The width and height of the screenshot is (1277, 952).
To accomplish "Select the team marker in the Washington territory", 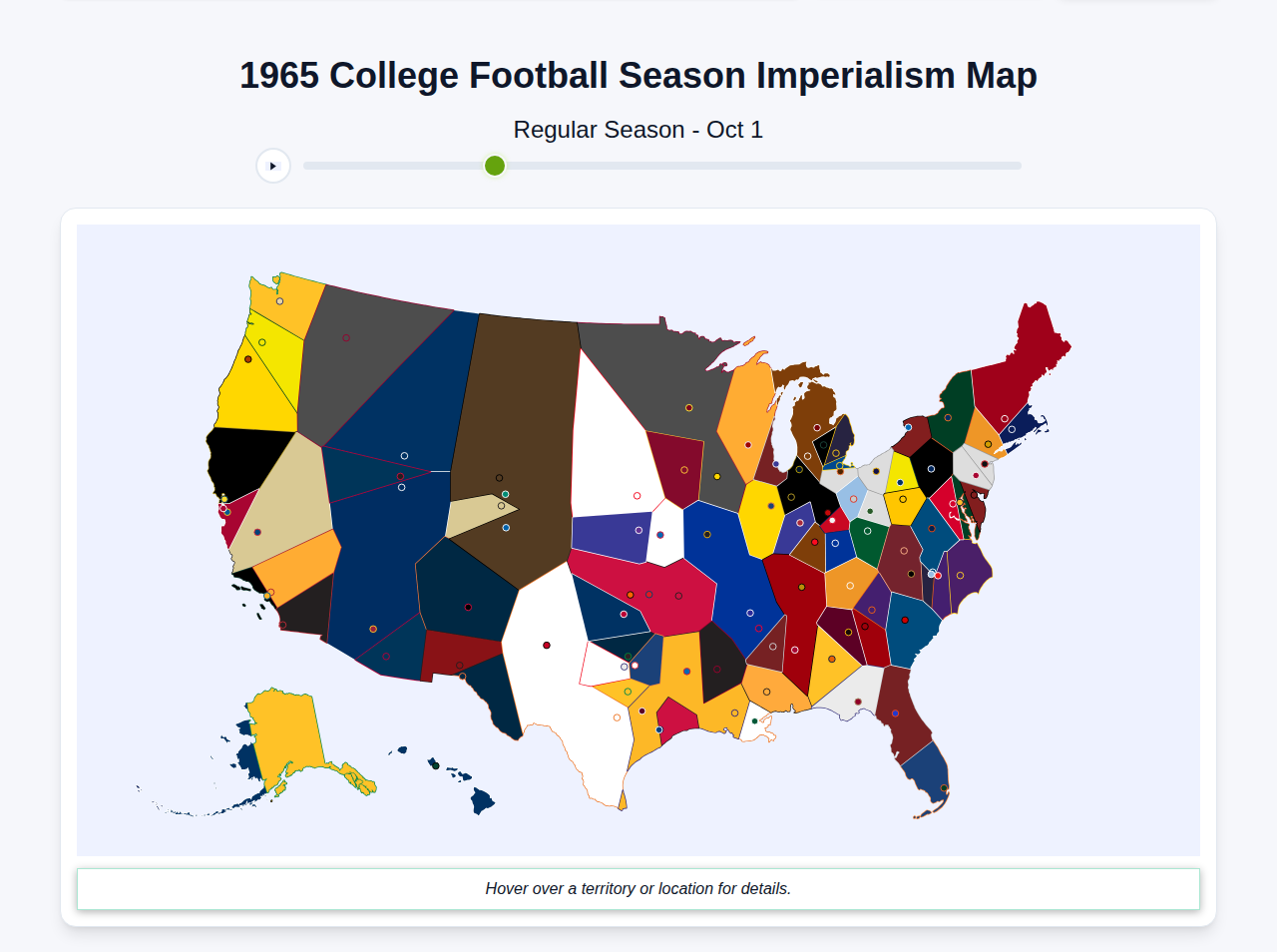I will (x=279, y=301).
